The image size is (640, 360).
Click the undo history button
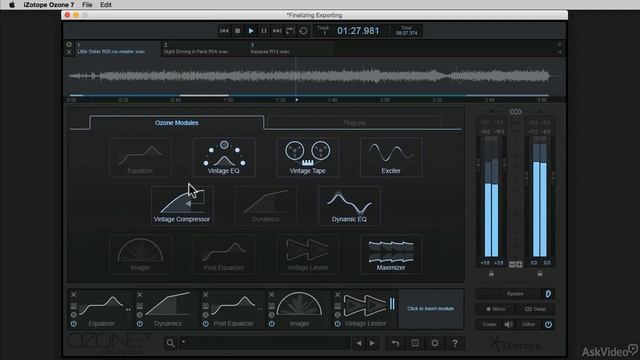tap(395, 343)
